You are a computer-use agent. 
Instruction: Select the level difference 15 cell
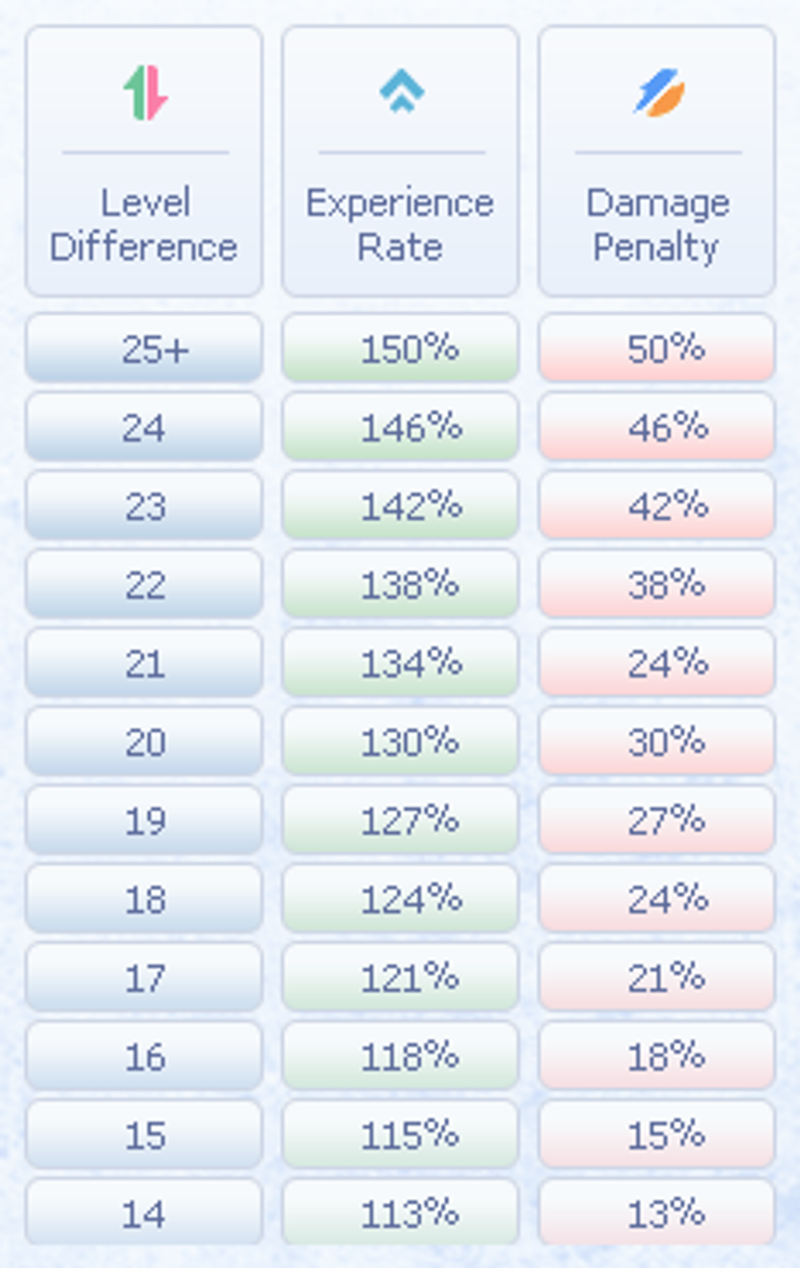(144, 1135)
